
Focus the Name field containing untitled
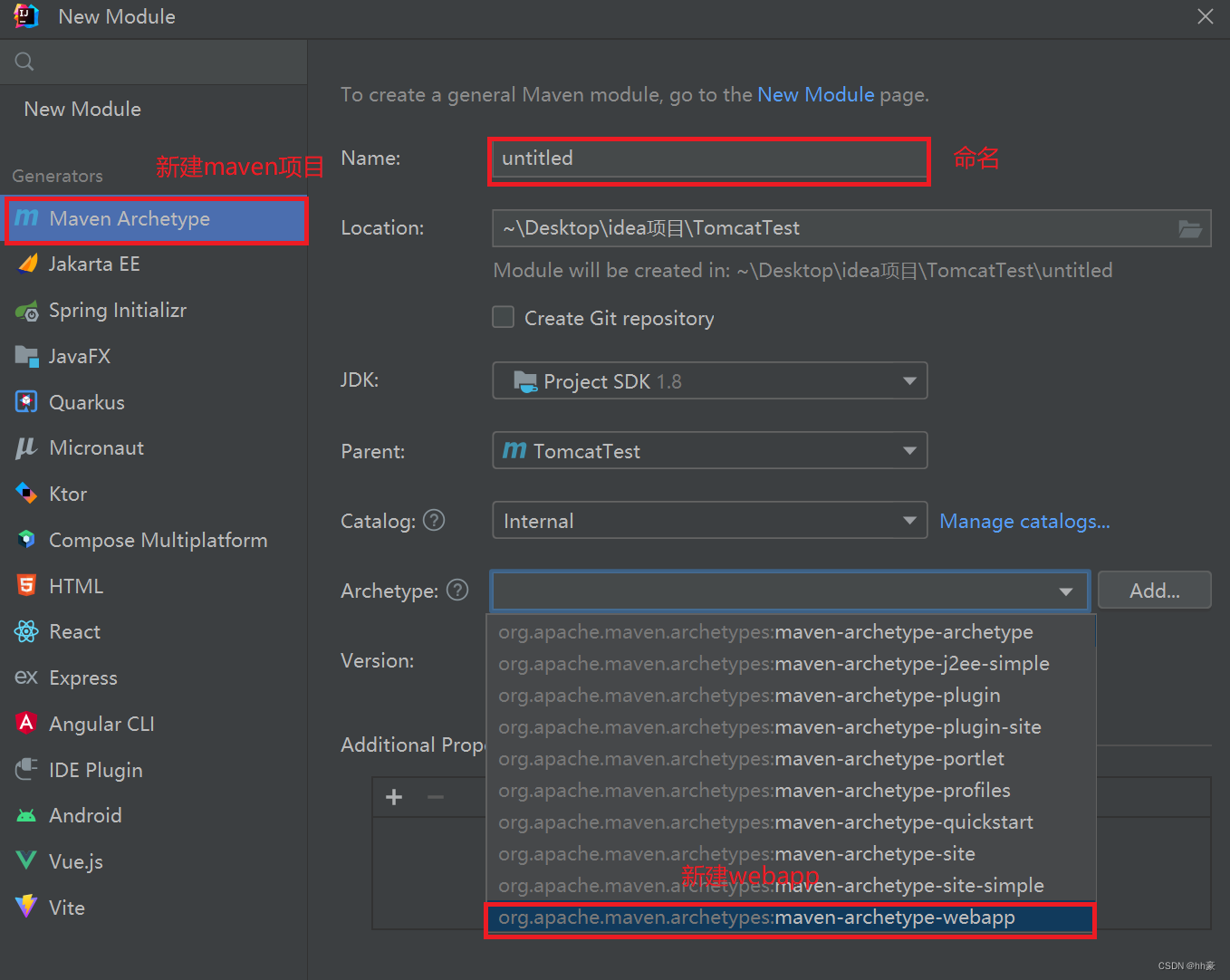pyautogui.click(x=709, y=160)
